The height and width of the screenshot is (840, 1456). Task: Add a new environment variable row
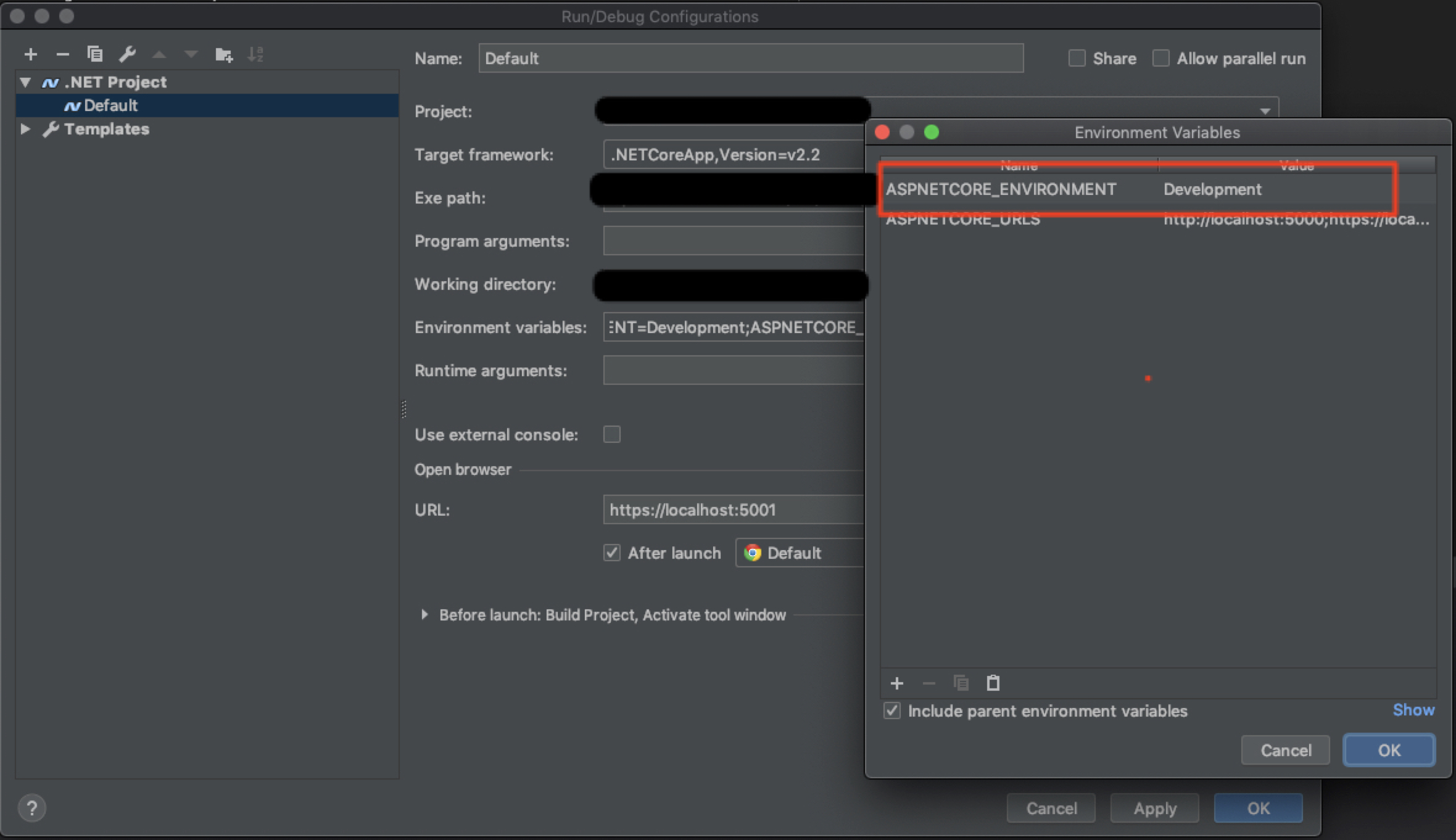click(897, 683)
